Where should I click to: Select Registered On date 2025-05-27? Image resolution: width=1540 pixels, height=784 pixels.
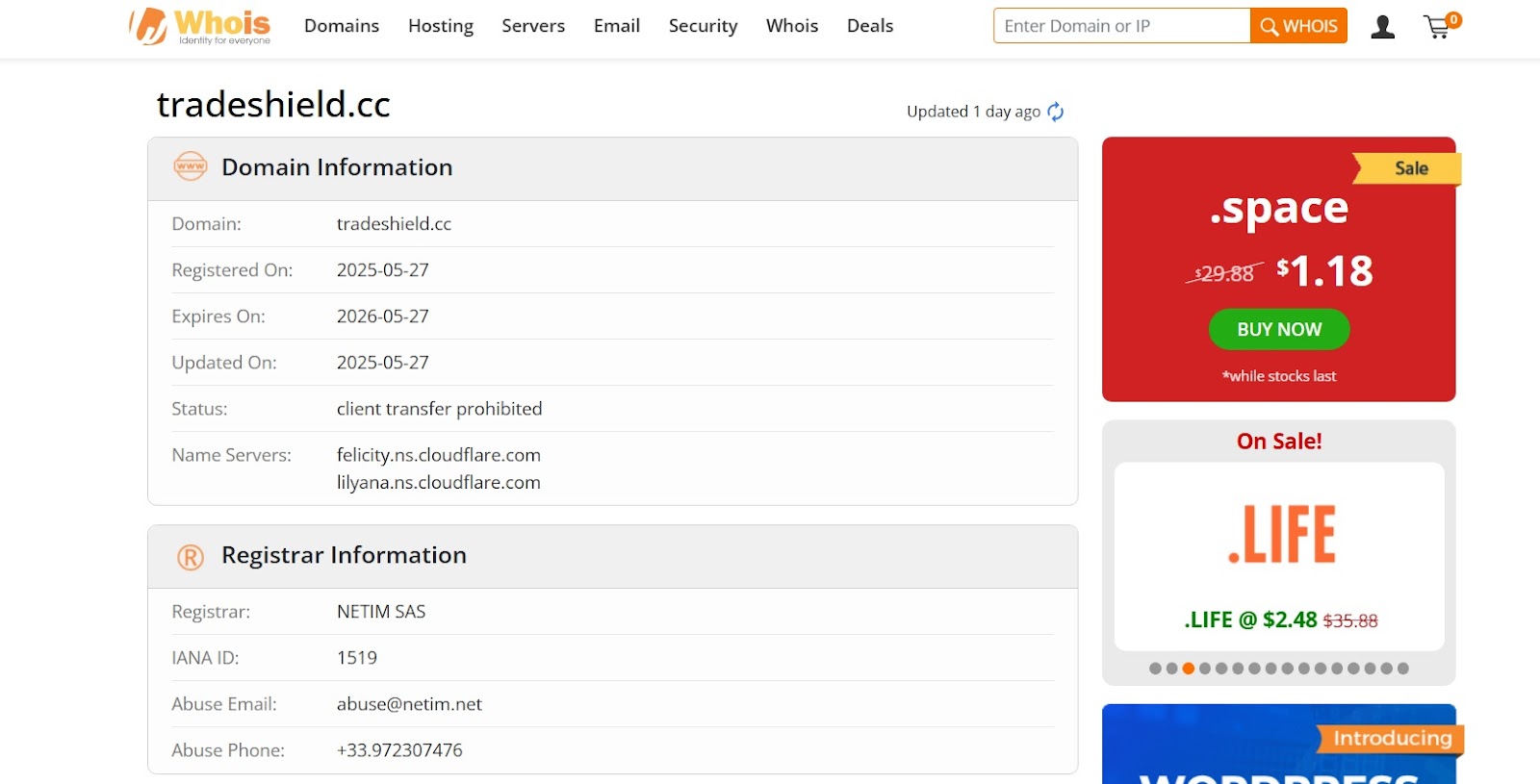click(383, 270)
